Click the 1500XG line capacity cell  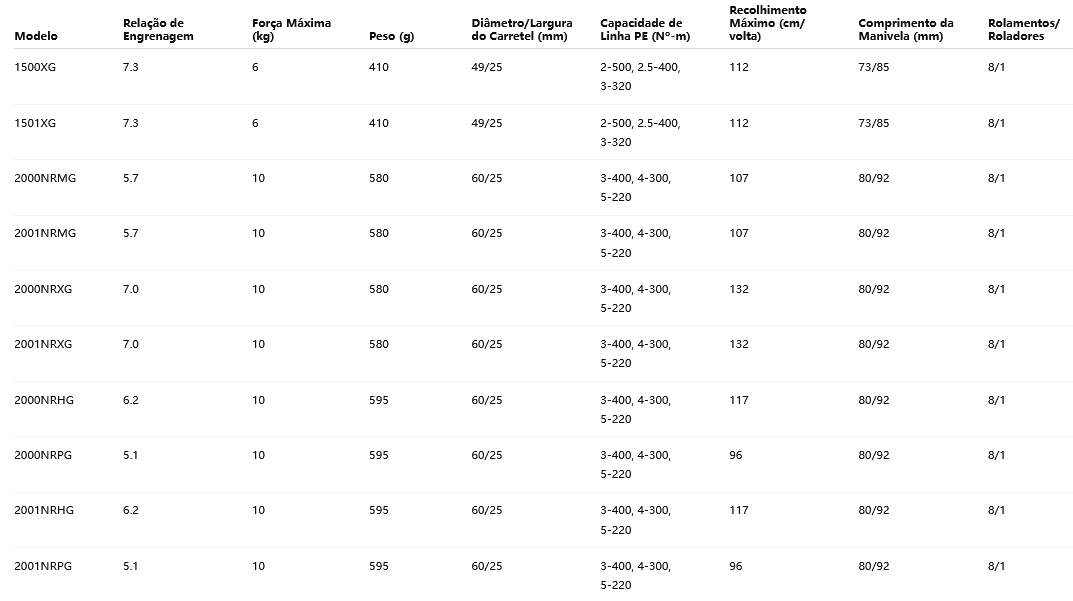click(x=640, y=77)
